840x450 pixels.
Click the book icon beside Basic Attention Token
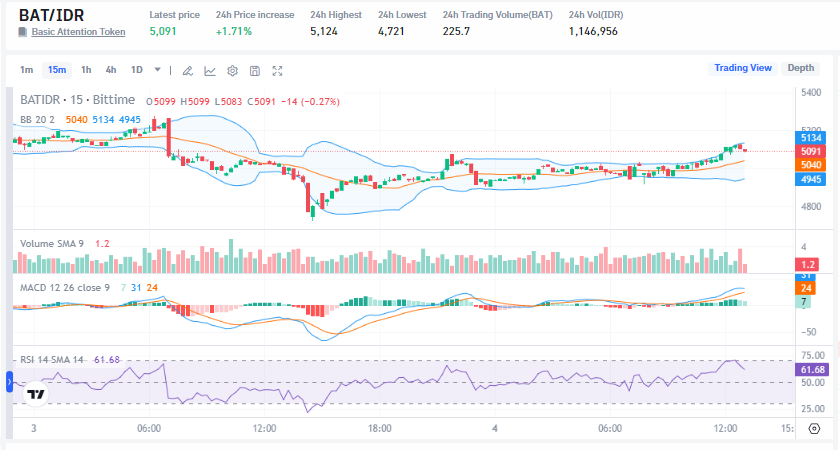click(x=22, y=32)
